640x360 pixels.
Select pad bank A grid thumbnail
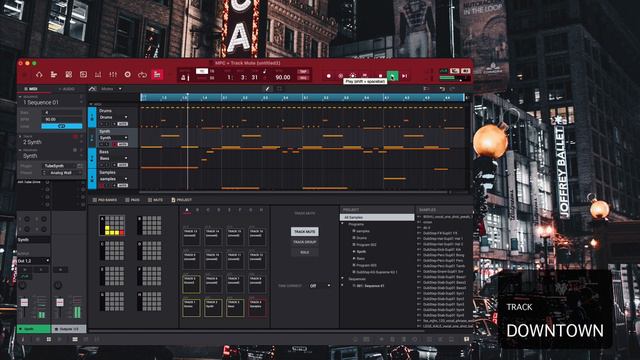tap(112, 226)
